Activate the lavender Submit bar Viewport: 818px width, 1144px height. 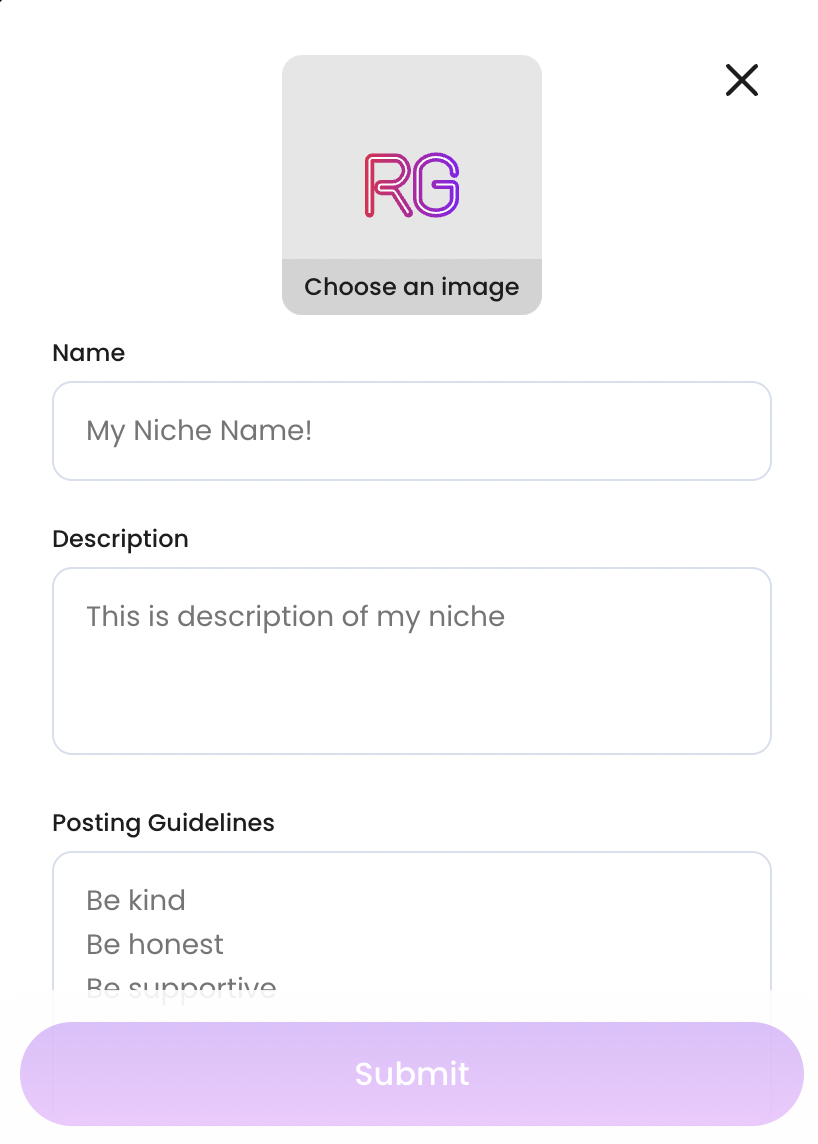[x=411, y=1073]
